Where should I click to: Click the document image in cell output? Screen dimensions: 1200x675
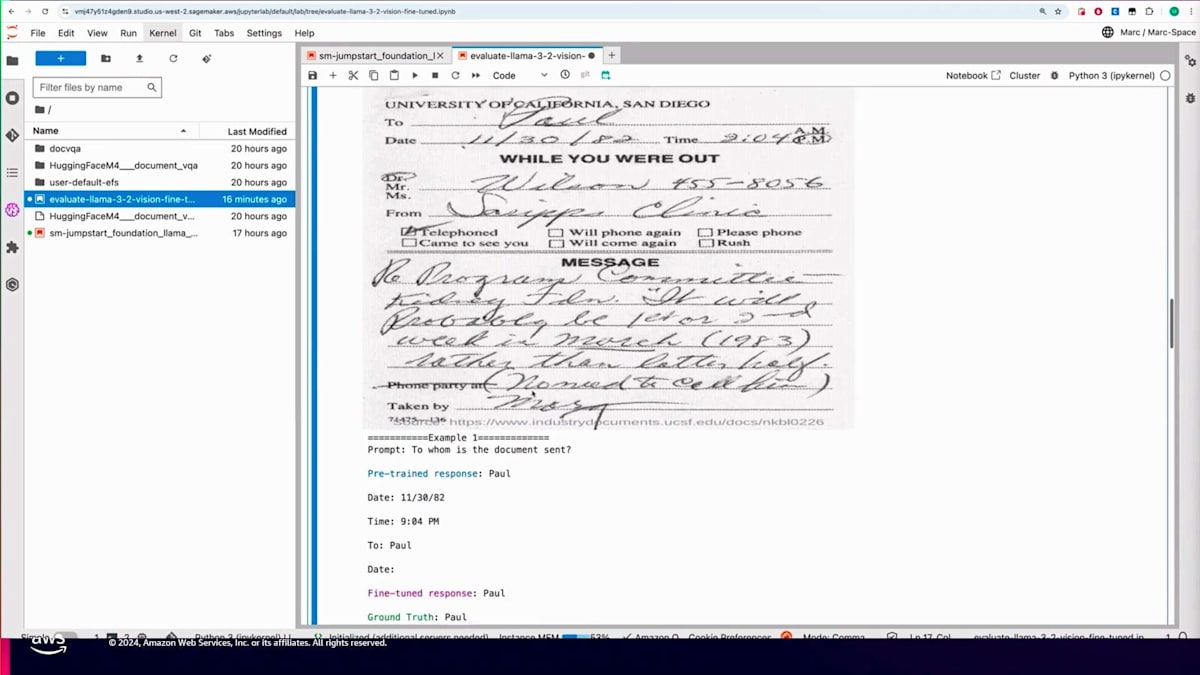coord(609,258)
